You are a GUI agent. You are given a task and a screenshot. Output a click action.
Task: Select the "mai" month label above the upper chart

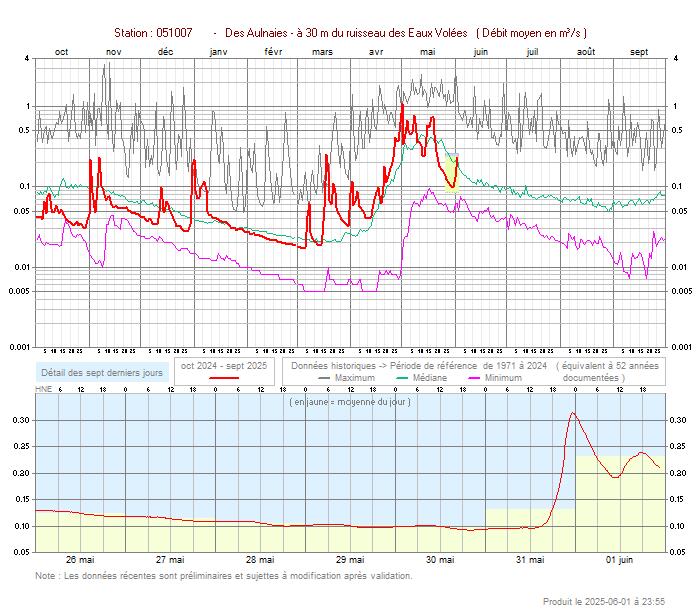[x=428, y=52]
